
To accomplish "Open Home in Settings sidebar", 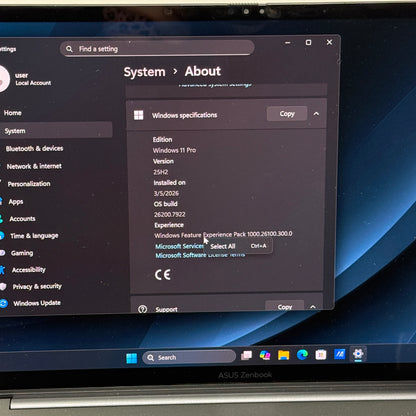I will click(x=13, y=113).
